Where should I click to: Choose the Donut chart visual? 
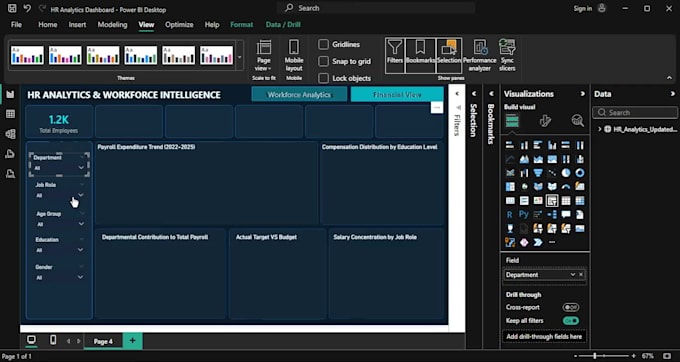click(x=579, y=173)
